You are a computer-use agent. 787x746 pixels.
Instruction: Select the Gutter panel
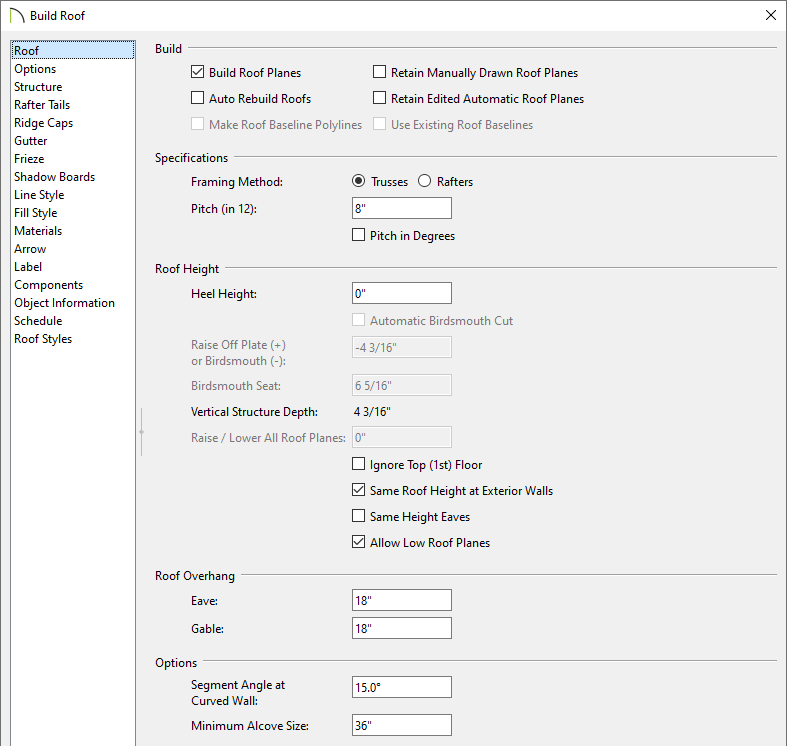pyautogui.click(x=31, y=141)
